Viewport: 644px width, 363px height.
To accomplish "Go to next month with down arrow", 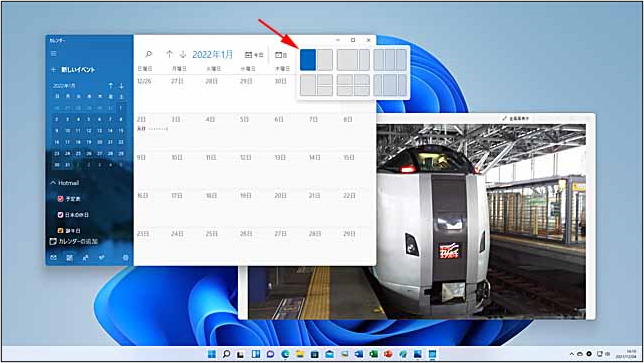I will (x=183, y=54).
